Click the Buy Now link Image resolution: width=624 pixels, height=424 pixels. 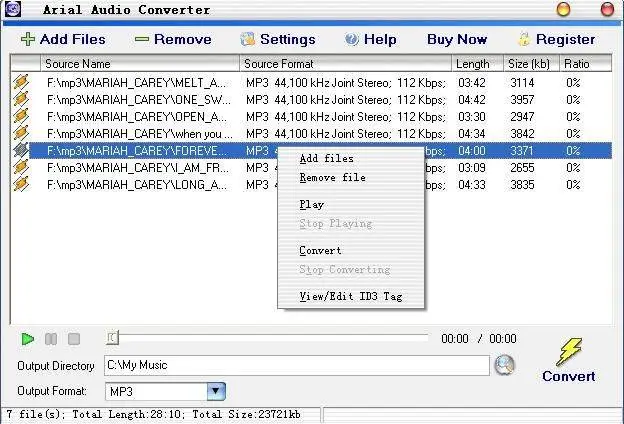pos(457,39)
